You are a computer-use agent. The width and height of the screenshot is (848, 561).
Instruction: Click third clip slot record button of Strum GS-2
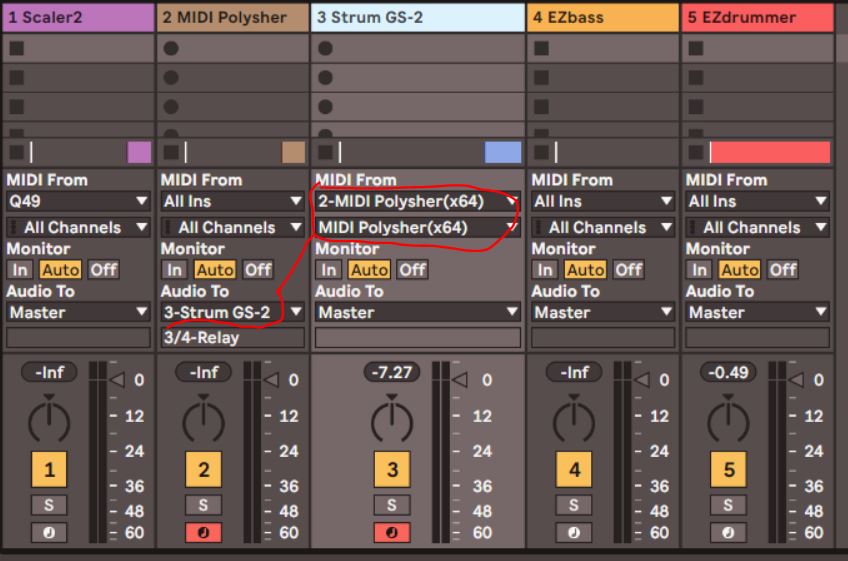pyautogui.click(x=325, y=107)
